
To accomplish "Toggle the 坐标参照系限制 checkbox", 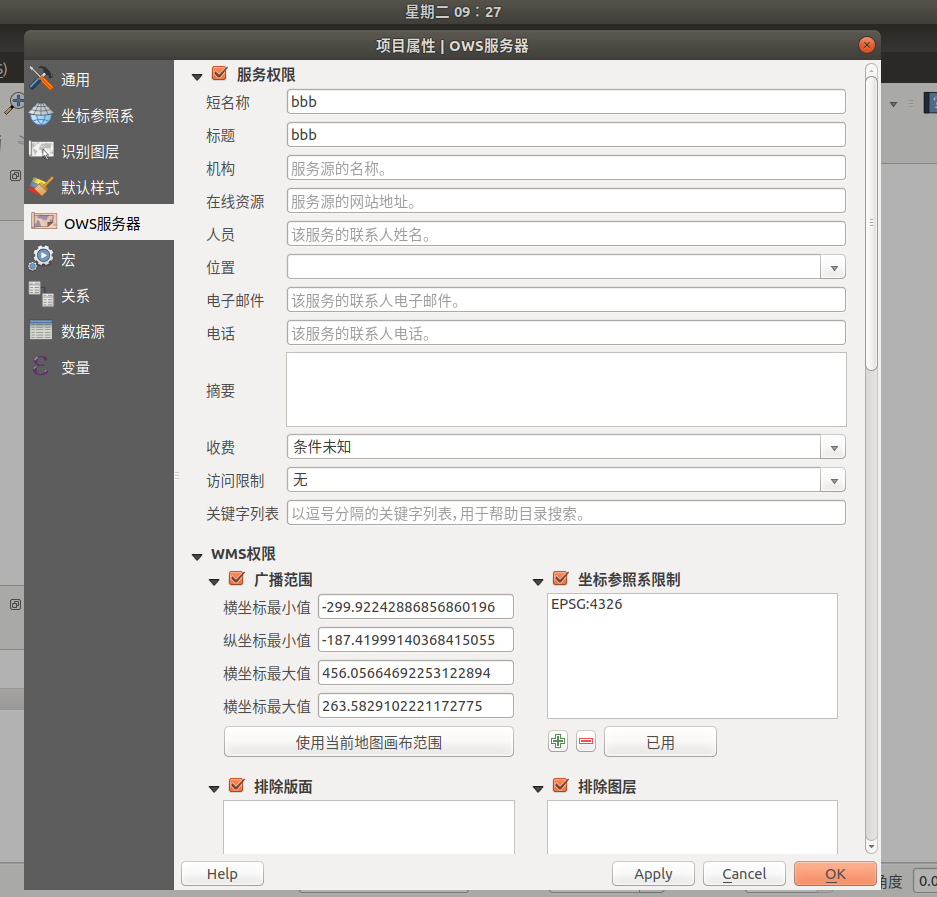I will [x=561, y=578].
